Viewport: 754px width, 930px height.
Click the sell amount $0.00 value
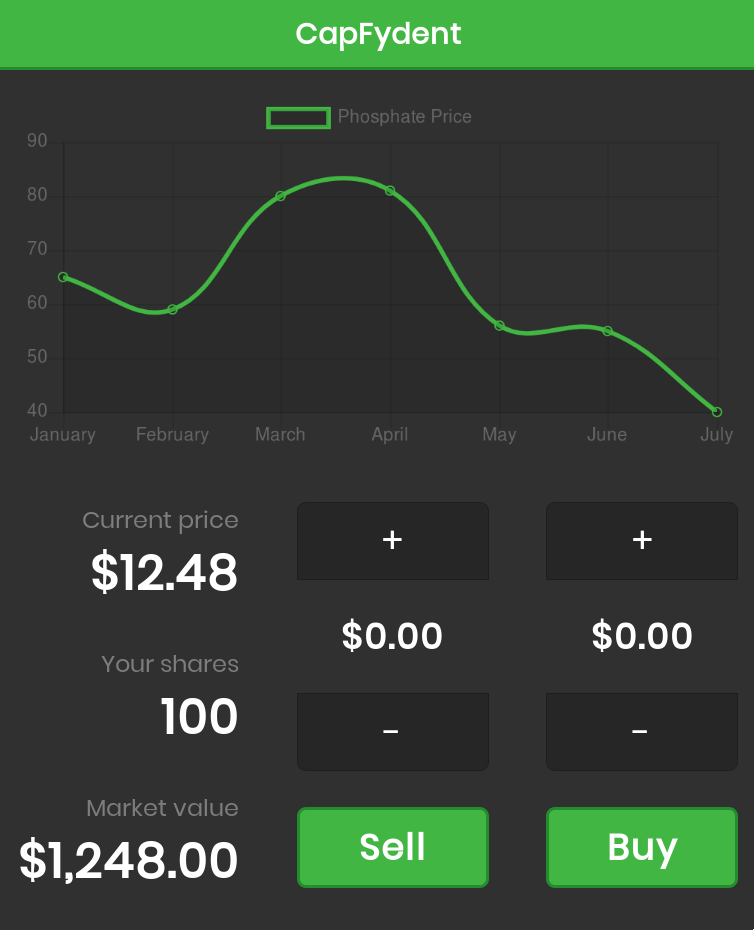coord(392,636)
